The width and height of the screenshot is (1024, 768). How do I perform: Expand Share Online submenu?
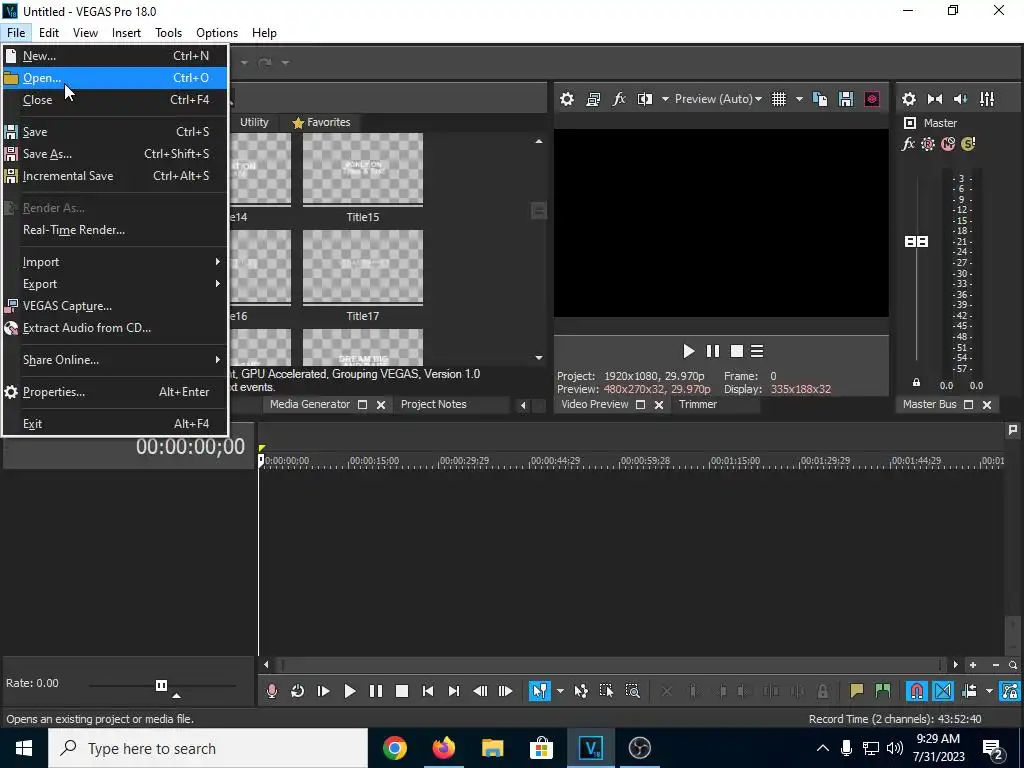coord(115,360)
